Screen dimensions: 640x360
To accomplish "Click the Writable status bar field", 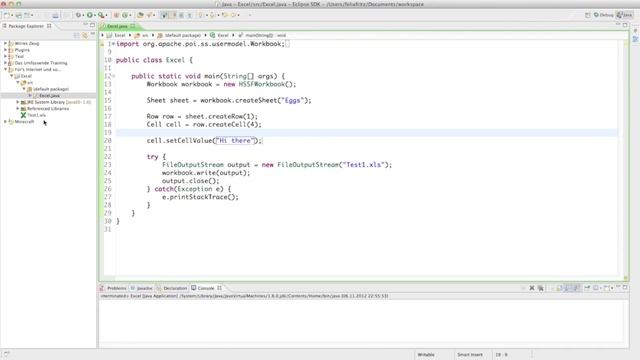I will point(426,355).
